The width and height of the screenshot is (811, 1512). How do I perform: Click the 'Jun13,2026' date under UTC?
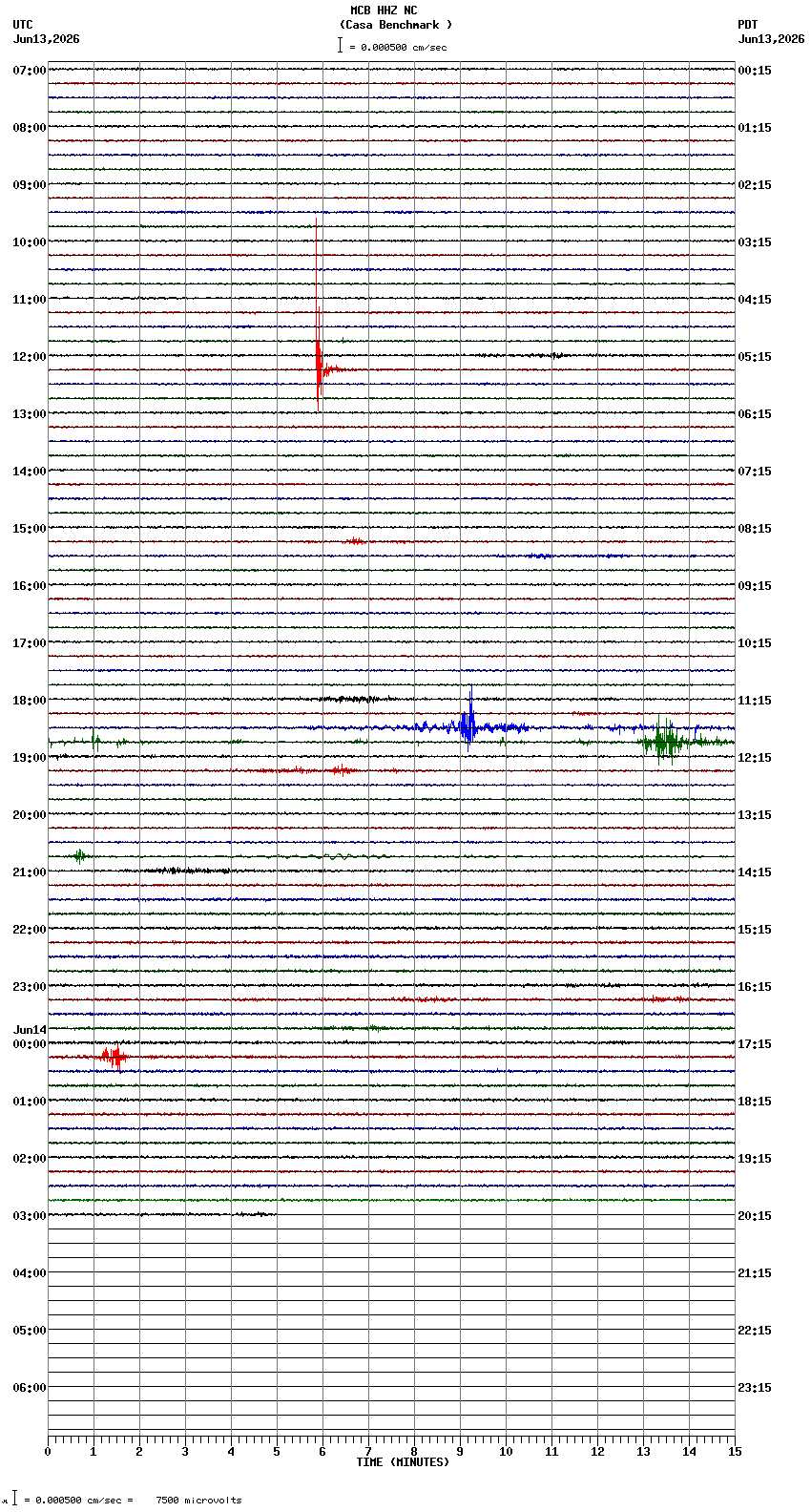point(47,39)
